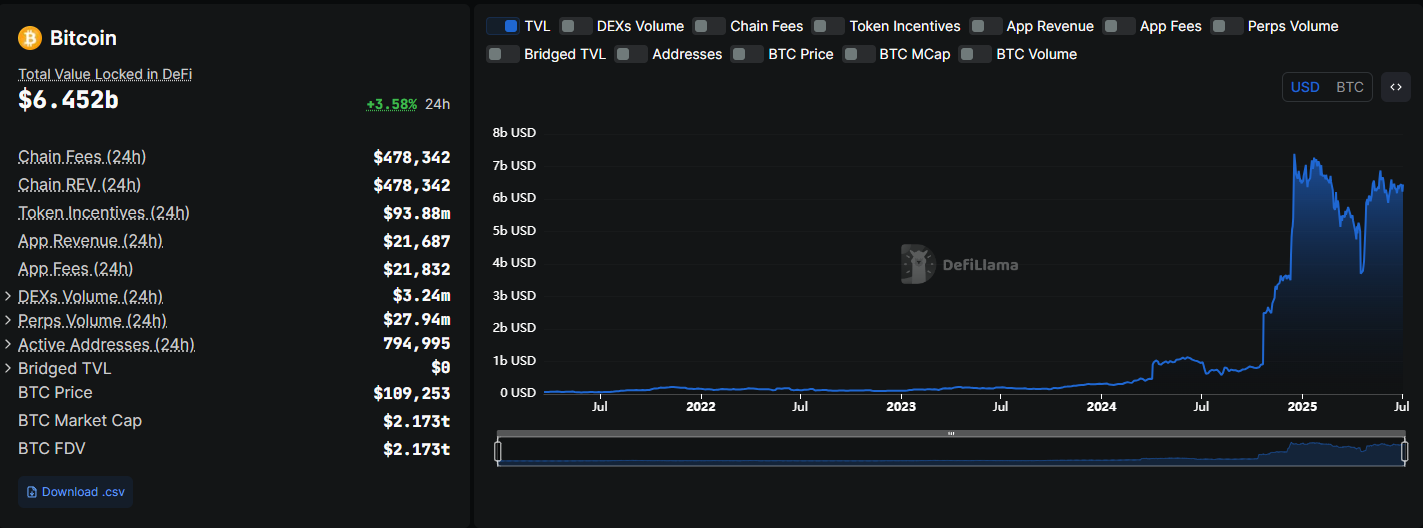Click the right handle of the range slider
Image resolution: width=1423 pixels, height=528 pixels.
point(1404,452)
